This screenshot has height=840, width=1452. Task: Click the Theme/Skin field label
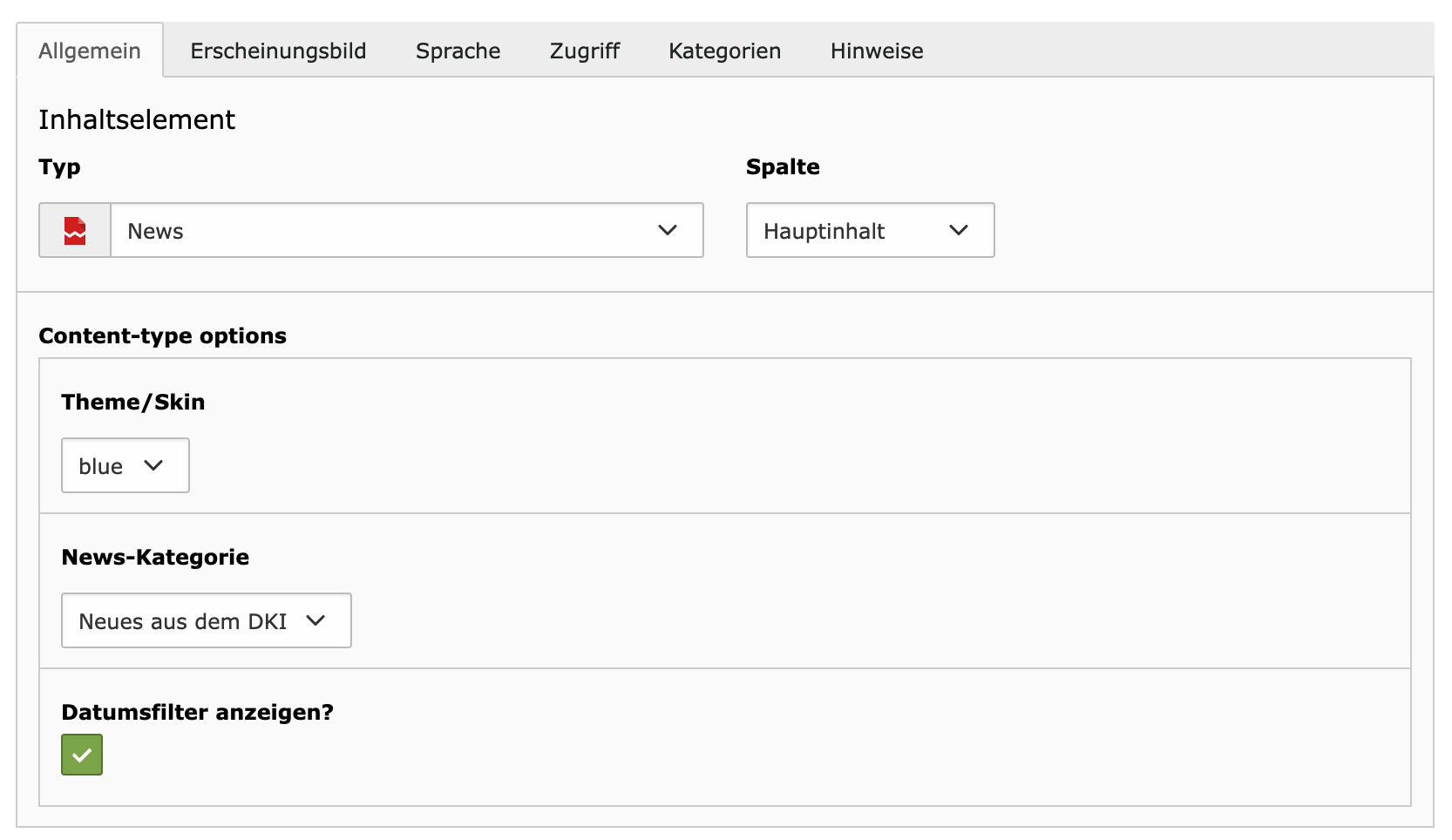point(132,403)
